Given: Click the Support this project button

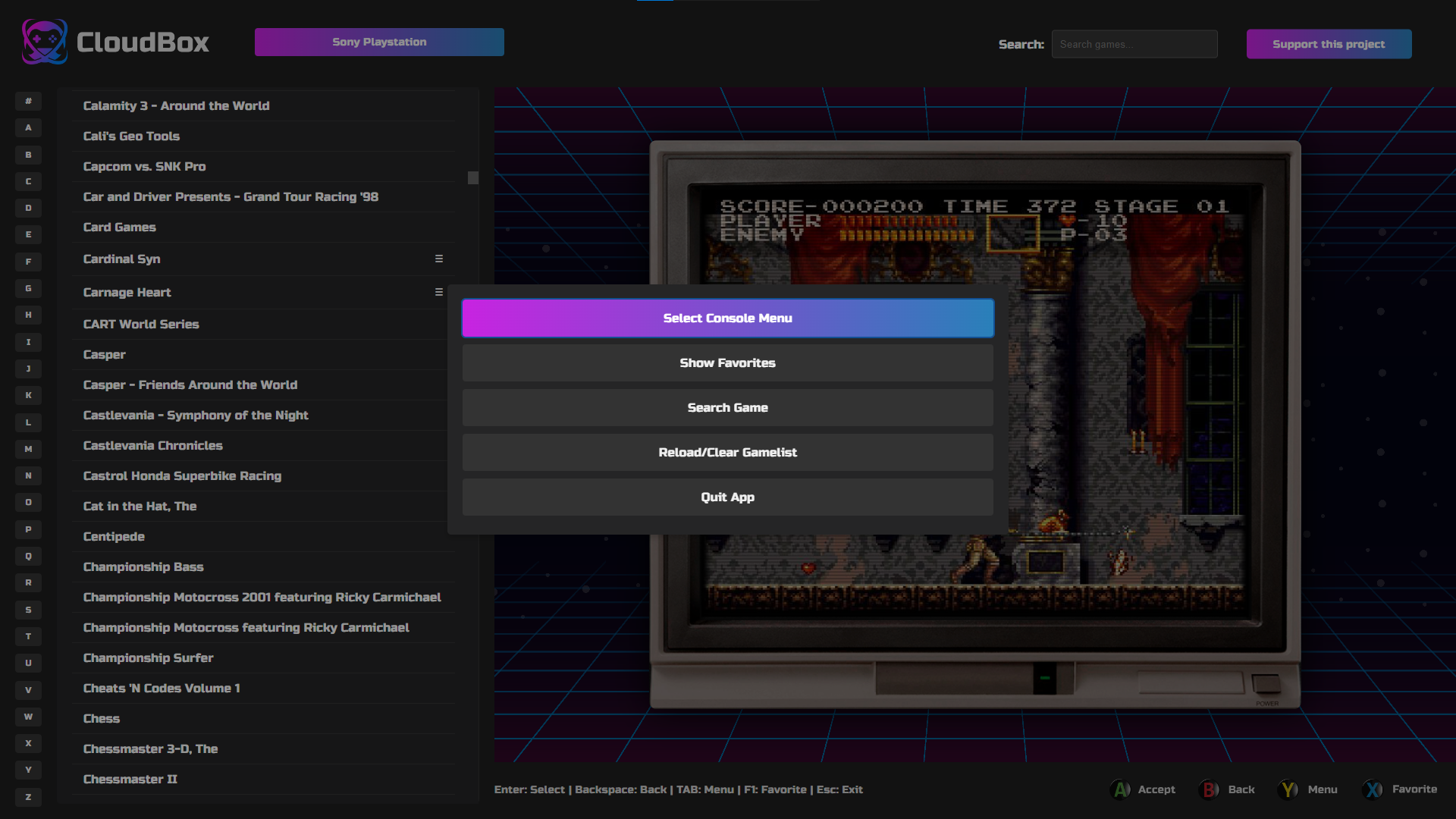Looking at the screenshot, I should (1329, 44).
